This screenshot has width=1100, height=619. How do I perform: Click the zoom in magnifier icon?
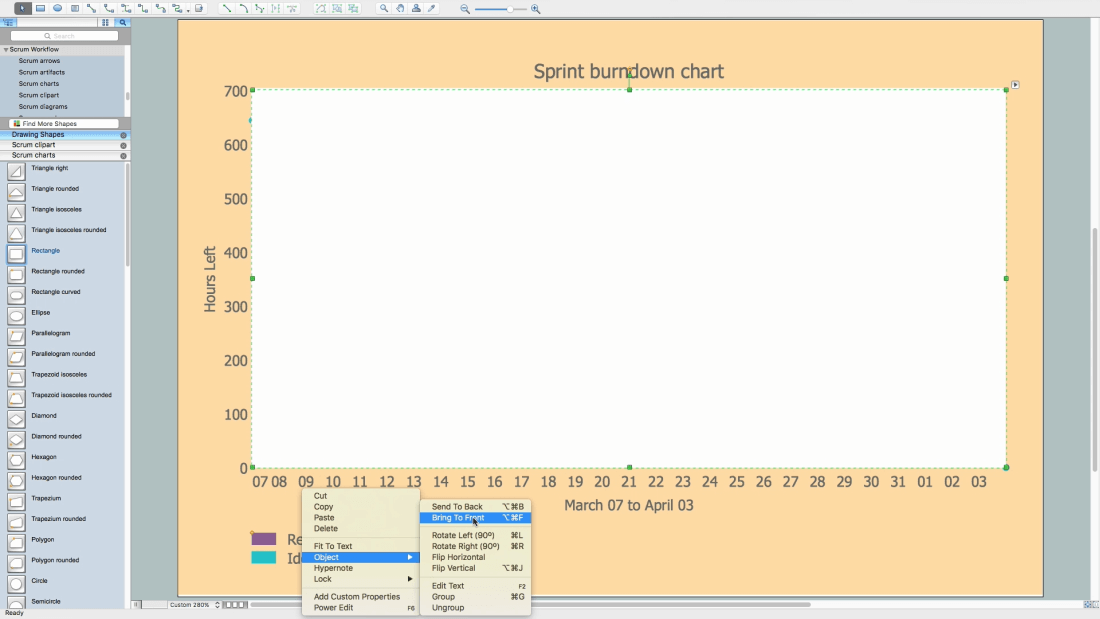[536, 9]
